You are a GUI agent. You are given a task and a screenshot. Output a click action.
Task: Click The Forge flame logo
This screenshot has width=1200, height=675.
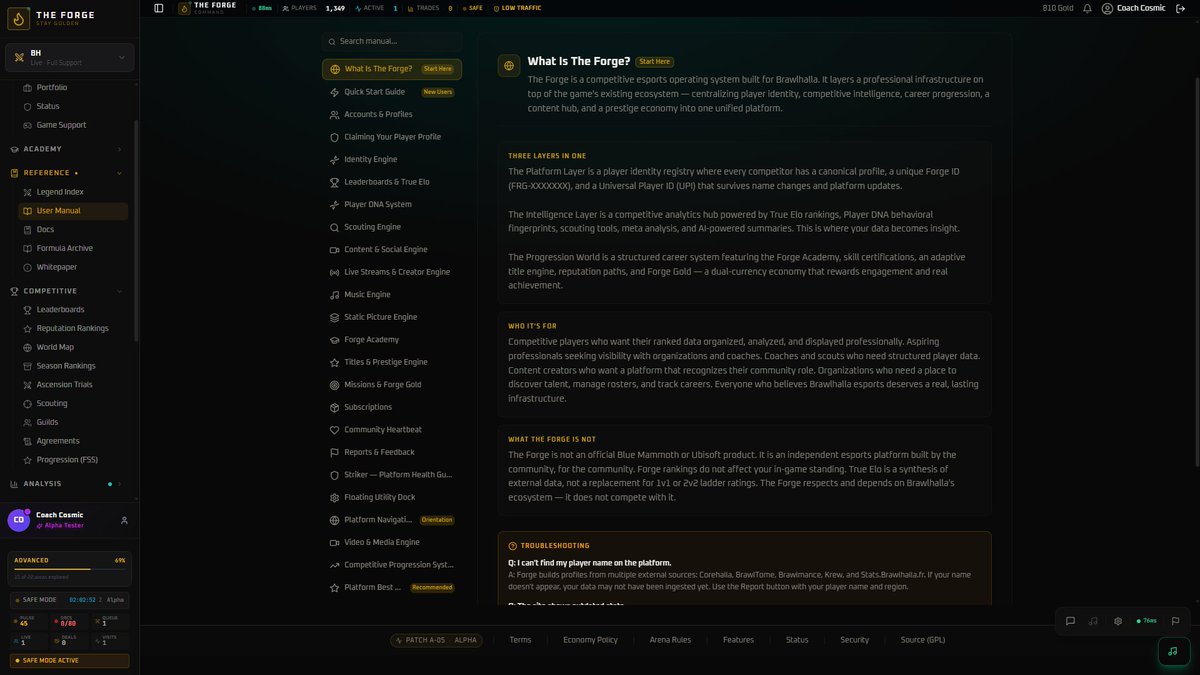point(18,19)
